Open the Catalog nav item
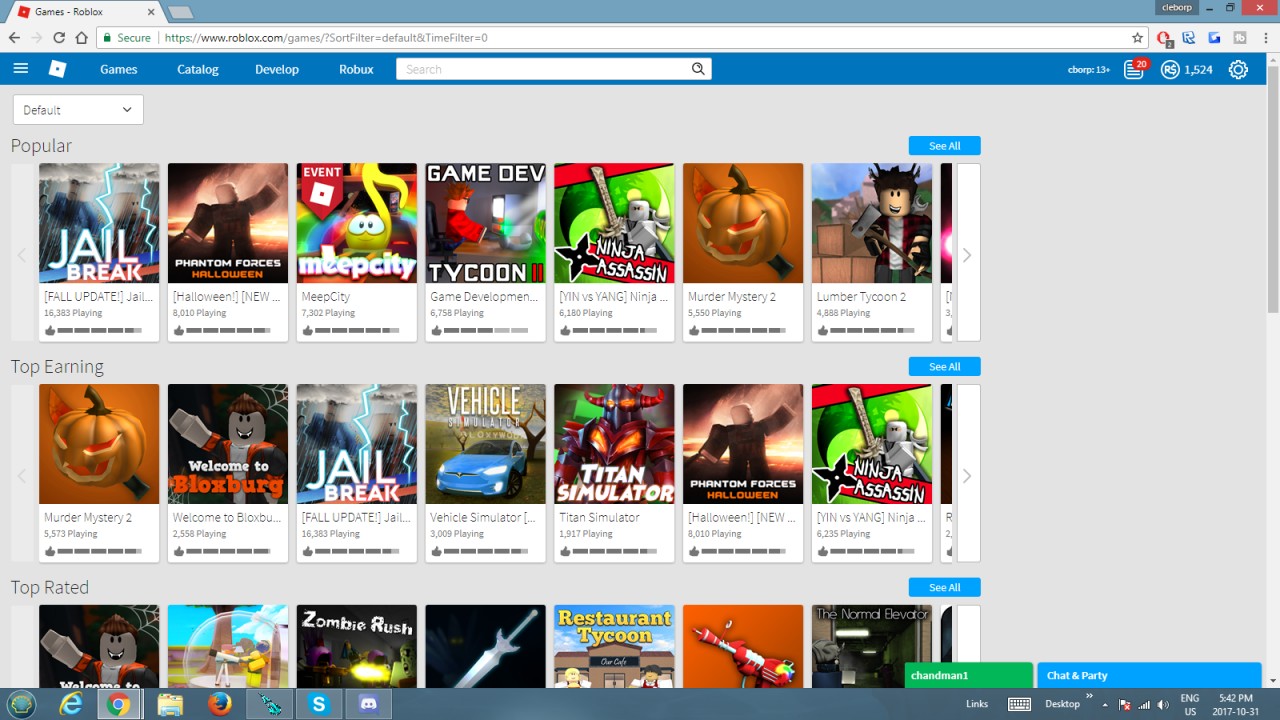This screenshot has height=720, width=1280. click(x=198, y=69)
